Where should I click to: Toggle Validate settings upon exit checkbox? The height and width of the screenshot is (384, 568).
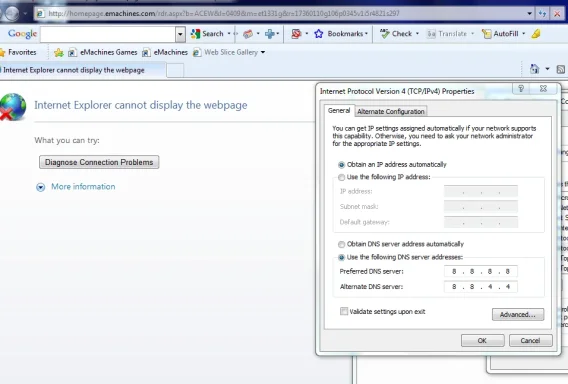coord(344,311)
